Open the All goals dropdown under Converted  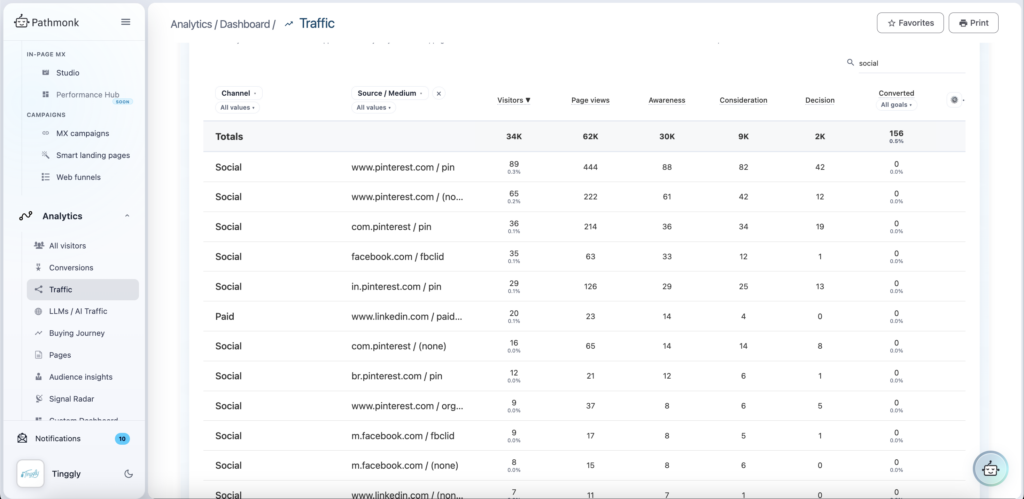[897, 105]
